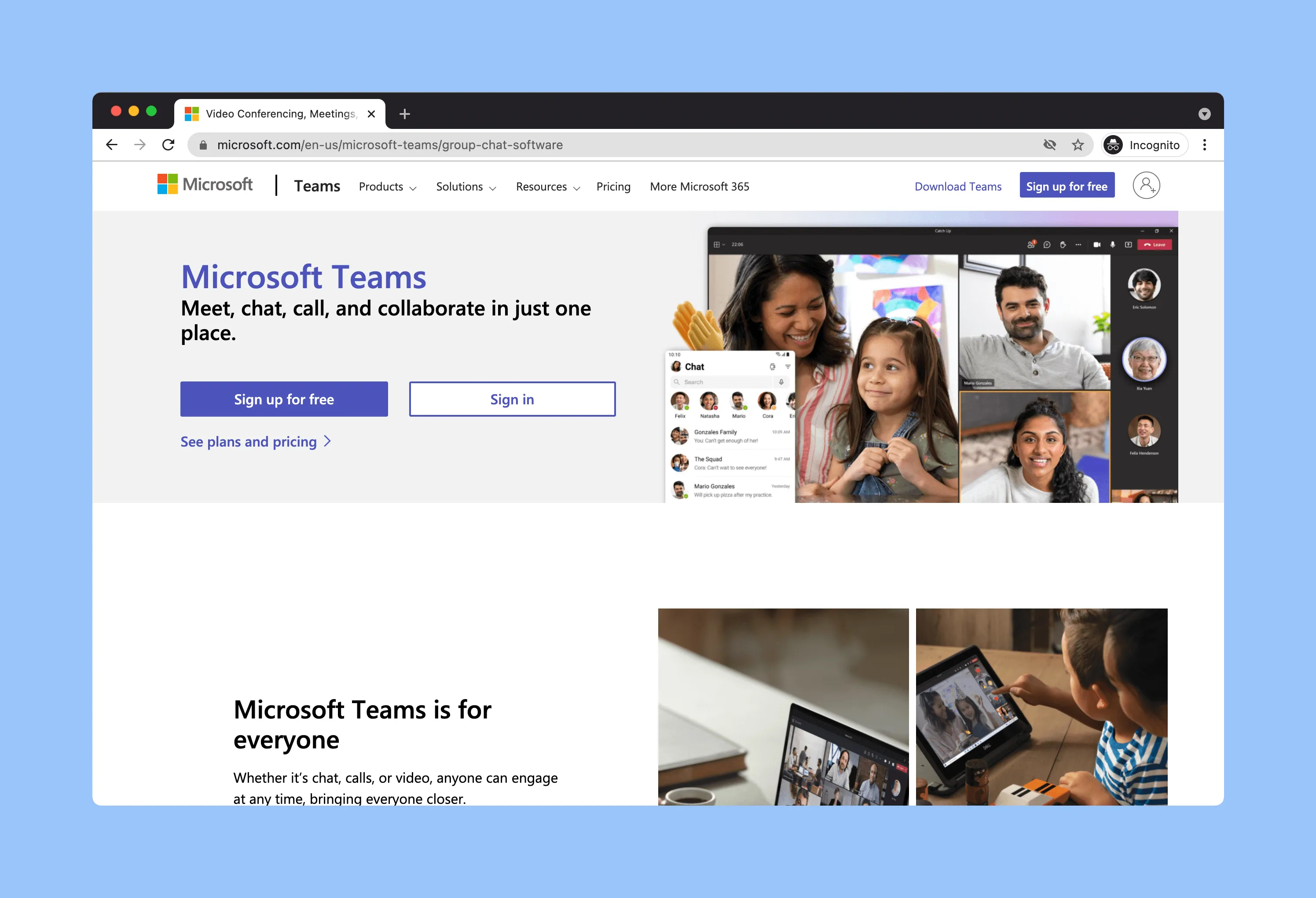Click Cora's avatar in the Chat panel
This screenshot has height=898, width=1316.
point(767,401)
